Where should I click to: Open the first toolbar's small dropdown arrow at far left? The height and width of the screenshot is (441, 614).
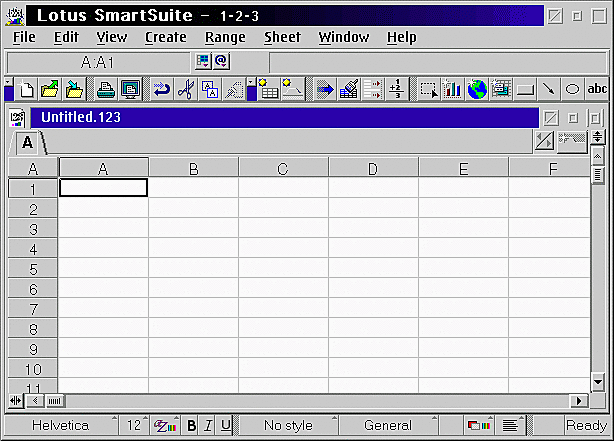tap(8, 82)
